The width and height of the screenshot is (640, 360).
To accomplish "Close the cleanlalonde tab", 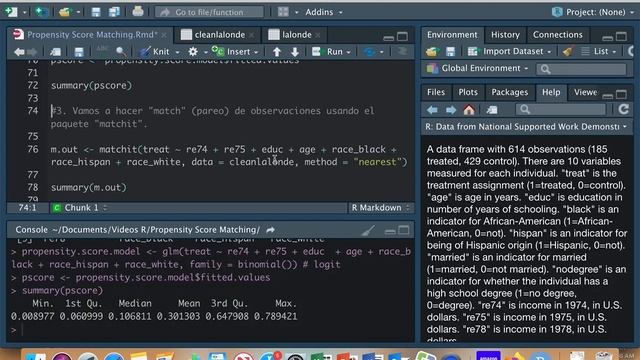I will click(252, 36).
